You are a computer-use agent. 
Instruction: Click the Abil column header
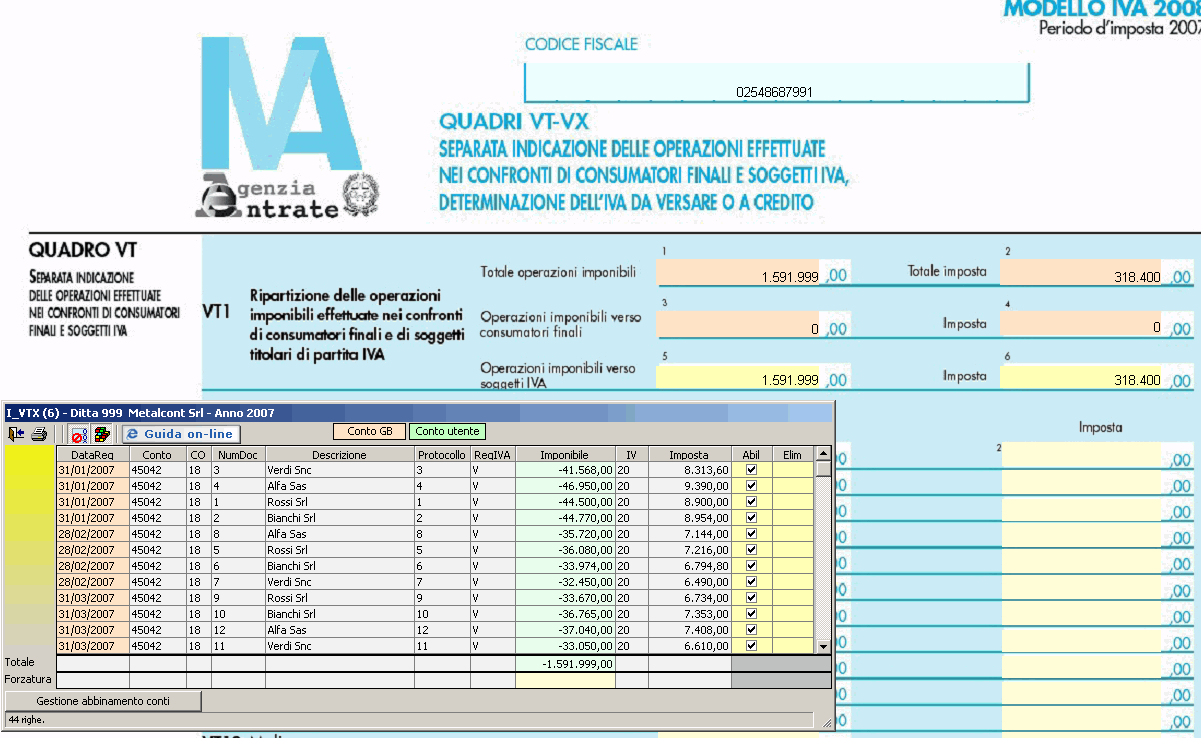click(x=752, y=454)
